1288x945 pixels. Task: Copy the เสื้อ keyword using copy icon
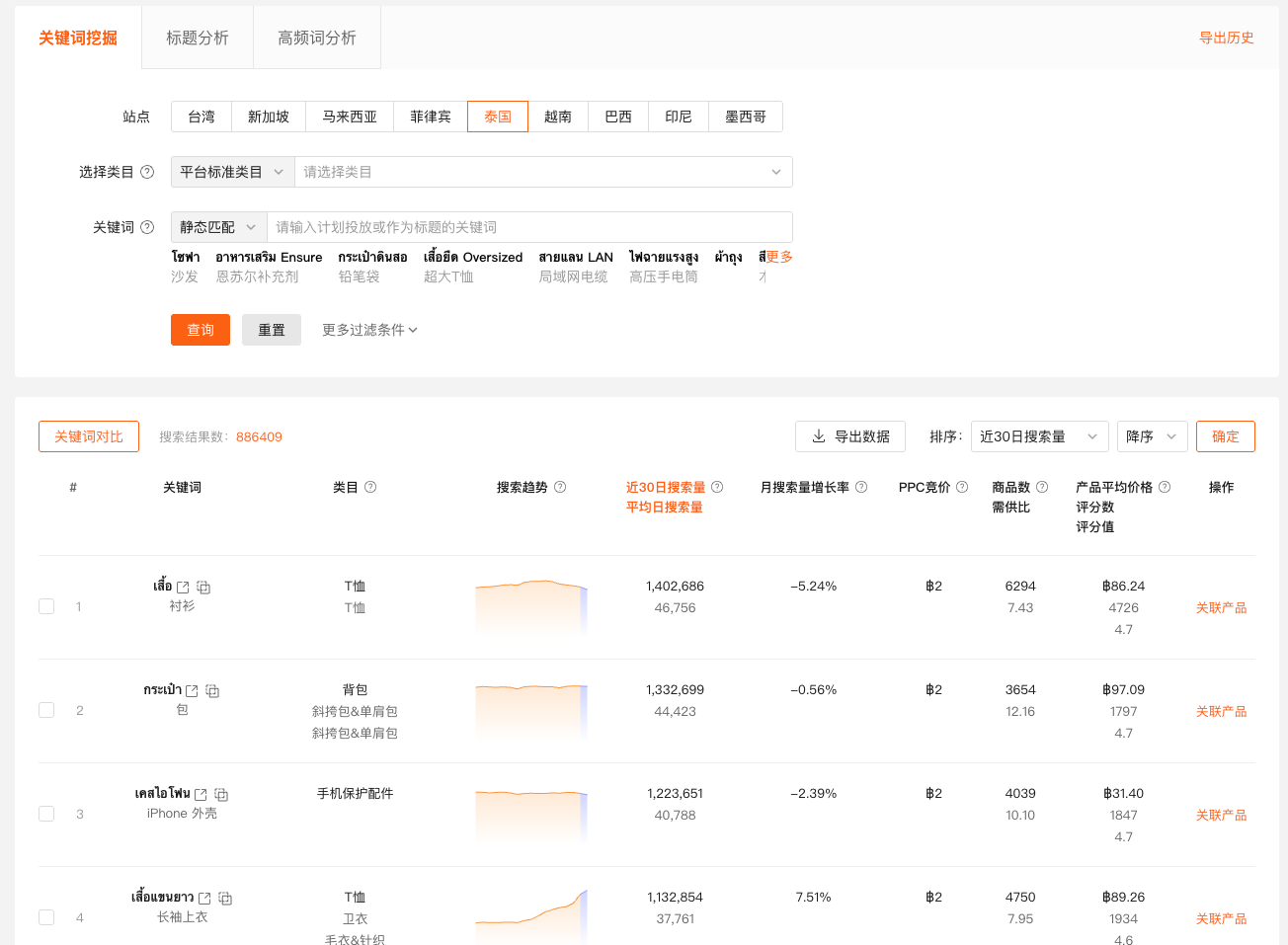click(x=203, y=588)
